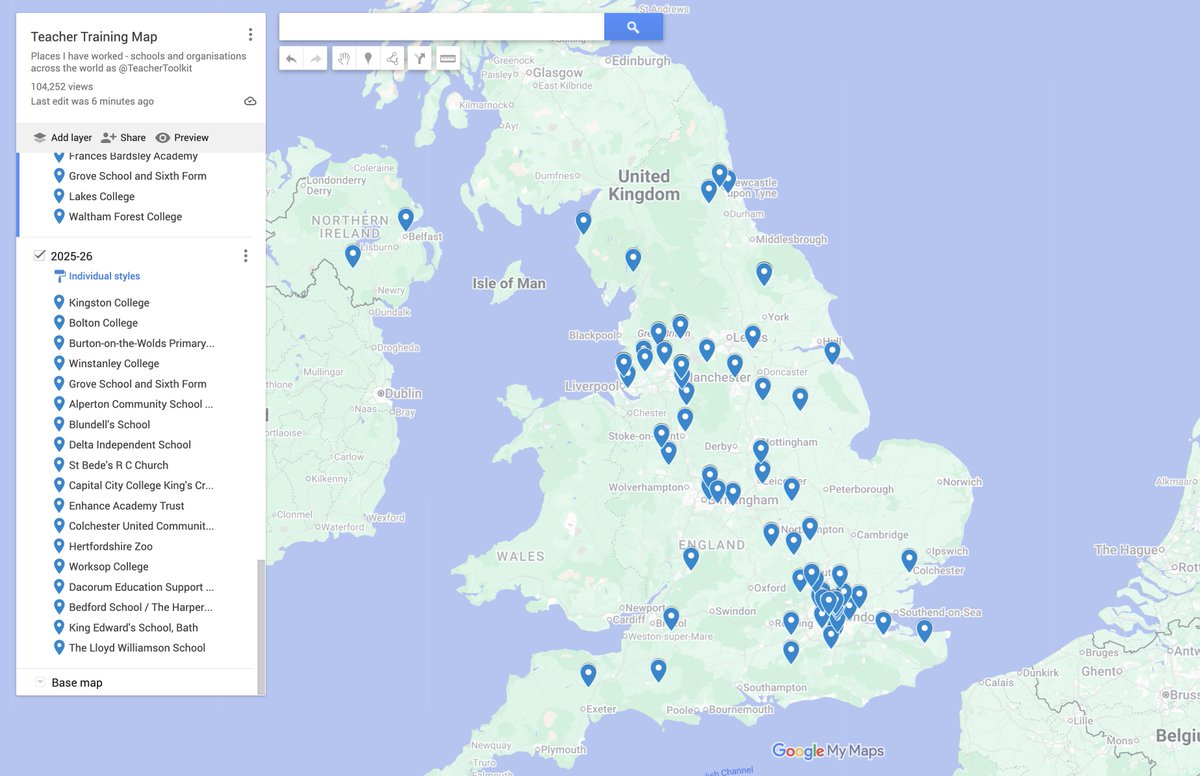This screenshot has height=776, width=1200.
Task: Click the Add layer button
Action: click(62, 138)
